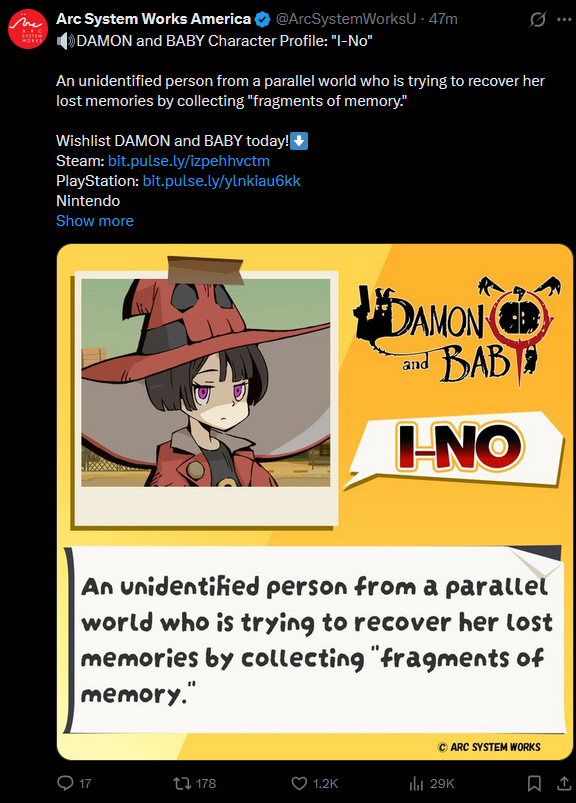Click Arc System Works red avatar
The width and height of the screenshot is (576, 803).
coord(28,29)
